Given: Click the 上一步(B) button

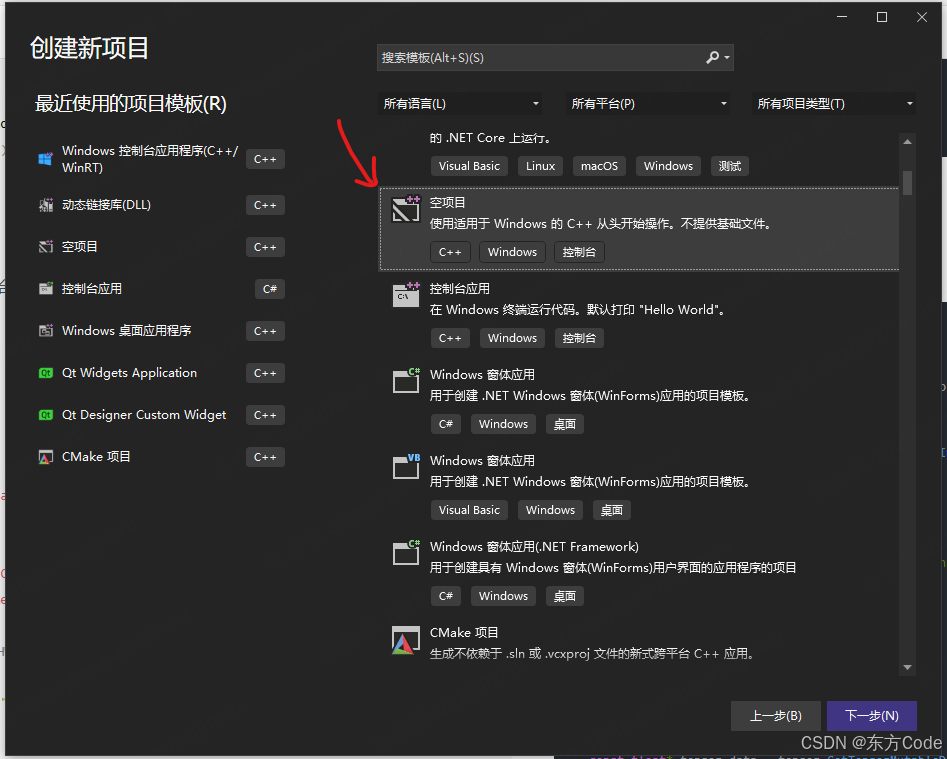Looking at the screenshot, I should (x=775, y=716).
